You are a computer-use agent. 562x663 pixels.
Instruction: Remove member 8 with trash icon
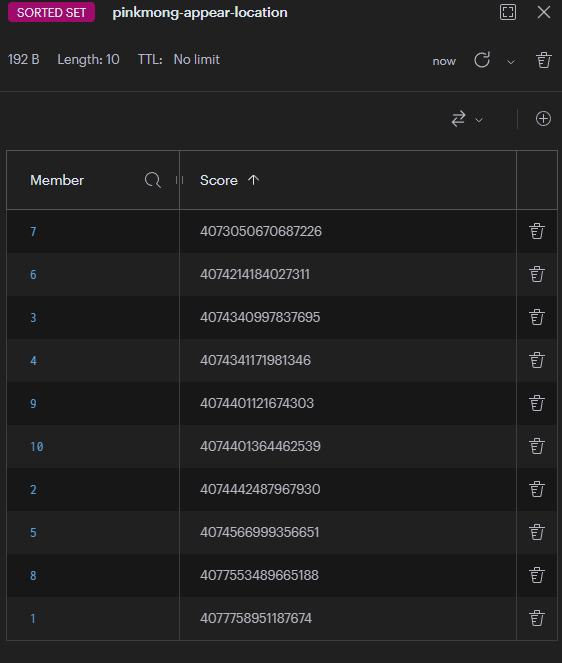[x=537, y=575]
